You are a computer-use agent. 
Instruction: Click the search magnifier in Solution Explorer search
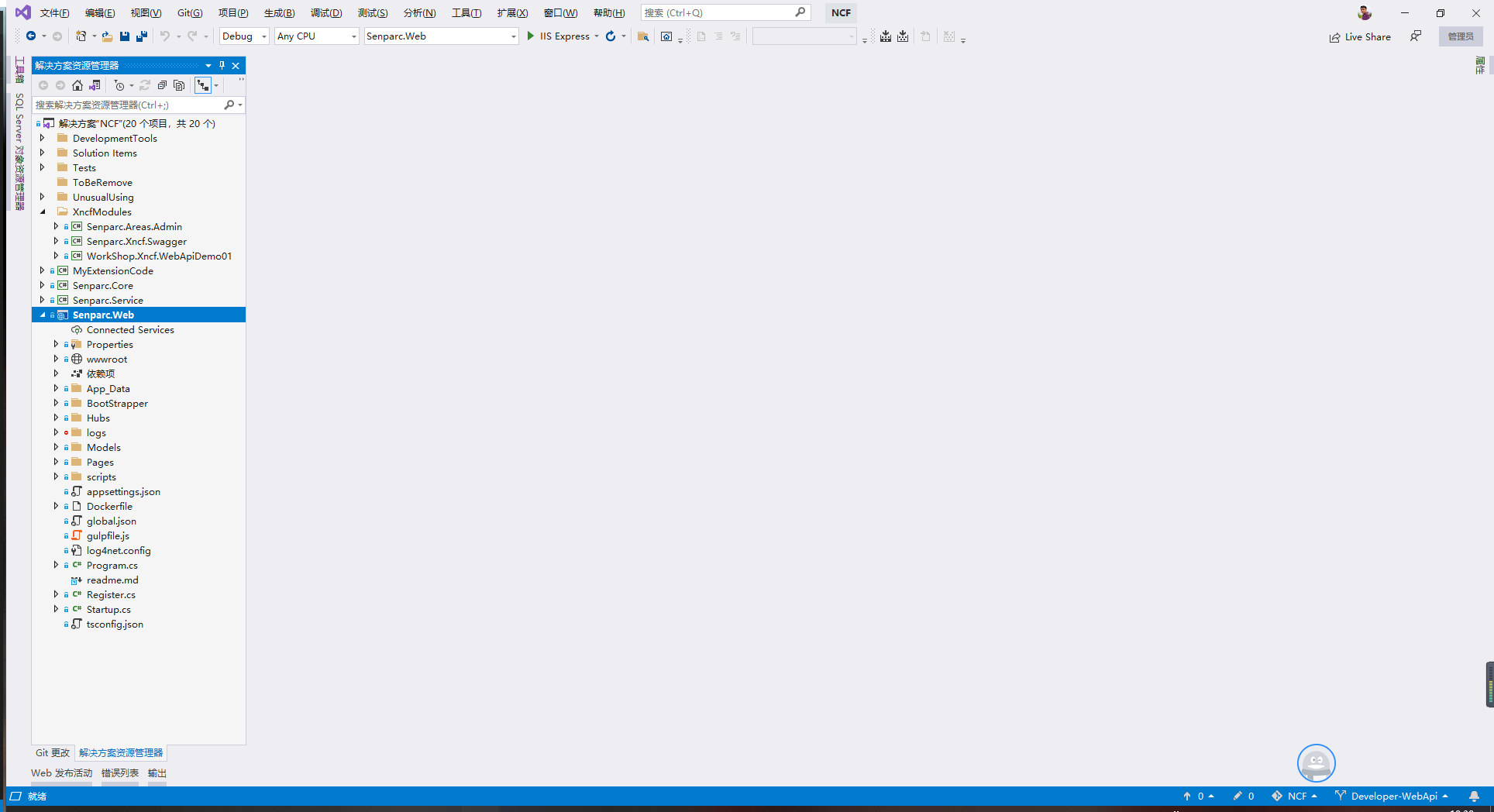pos(229,105)
